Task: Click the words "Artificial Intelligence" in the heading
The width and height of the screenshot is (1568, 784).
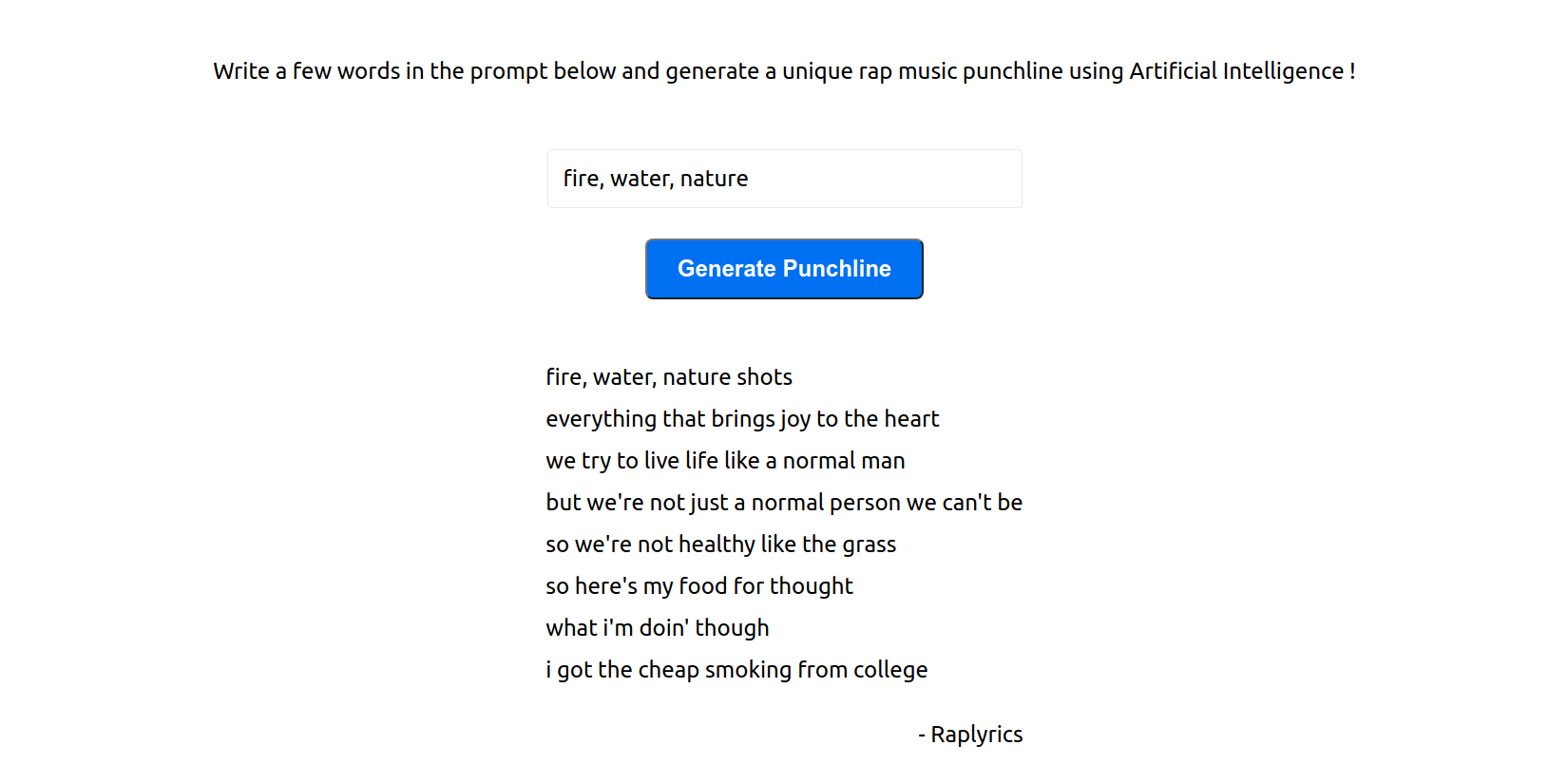Action: 1235,71
